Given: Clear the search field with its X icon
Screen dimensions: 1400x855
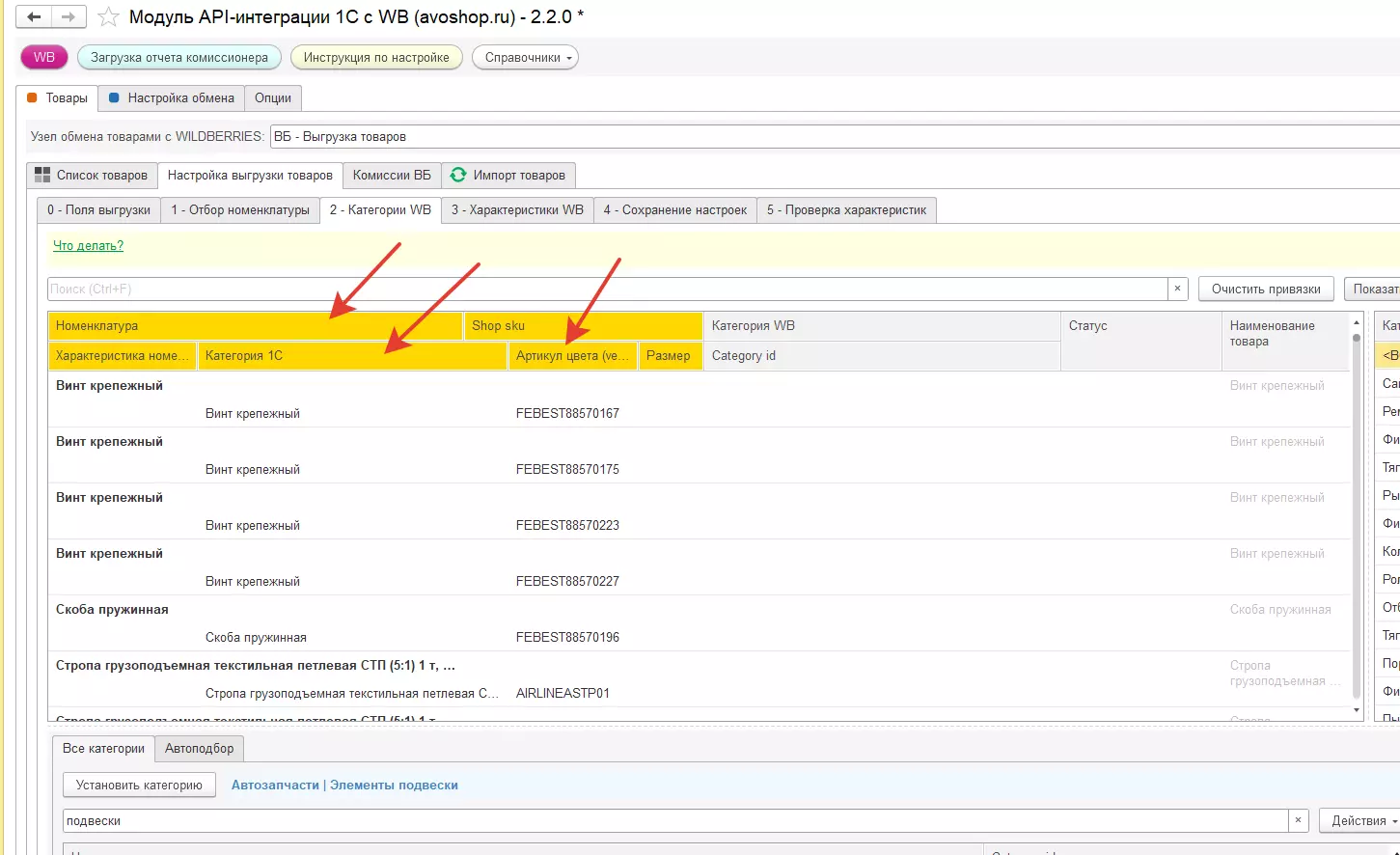Looking at the screenshot, I should [x=1177, y=289].
